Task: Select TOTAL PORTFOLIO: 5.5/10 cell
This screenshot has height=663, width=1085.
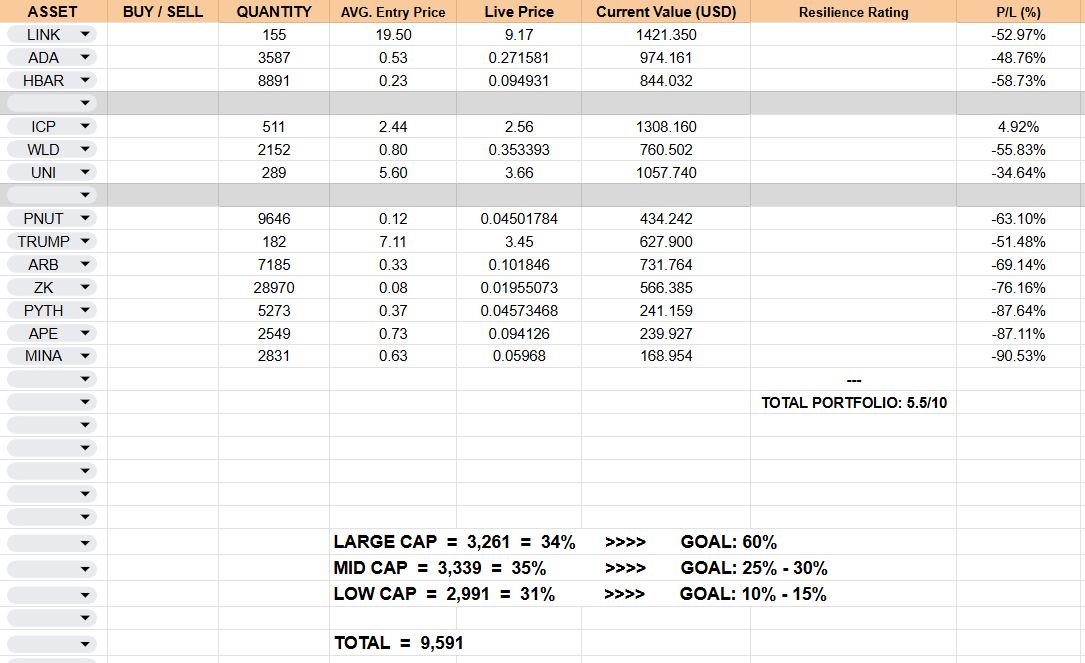Action: point(853,403)
